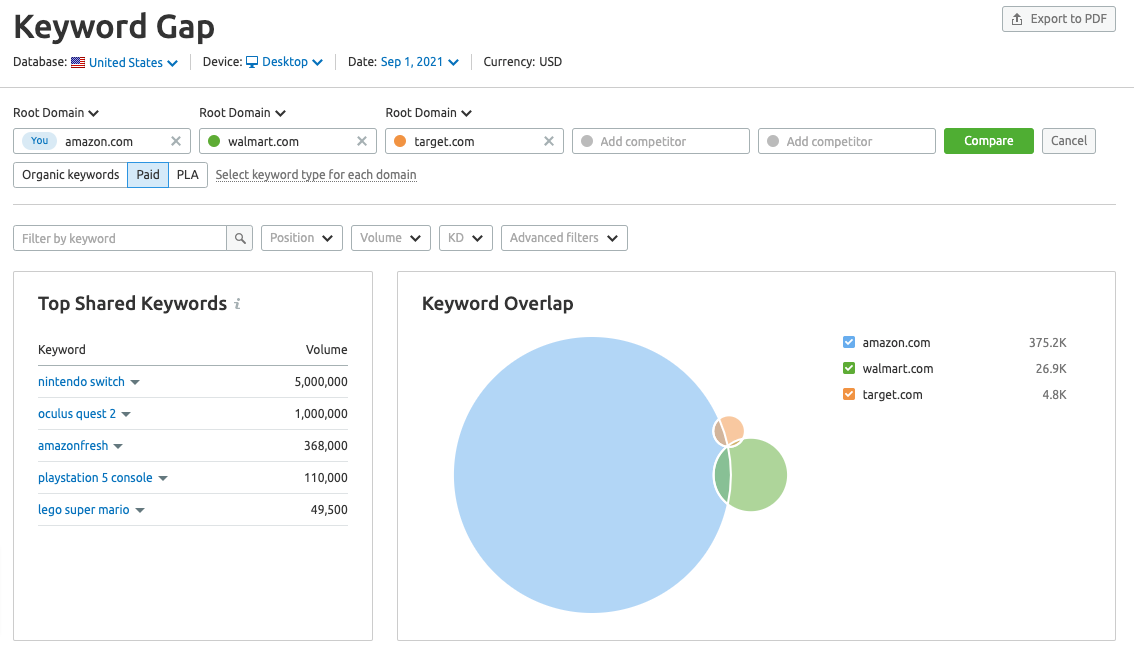Expand Root Domain selector above target.com
This screenshot has width=1134, height=654.
(428, 113)
